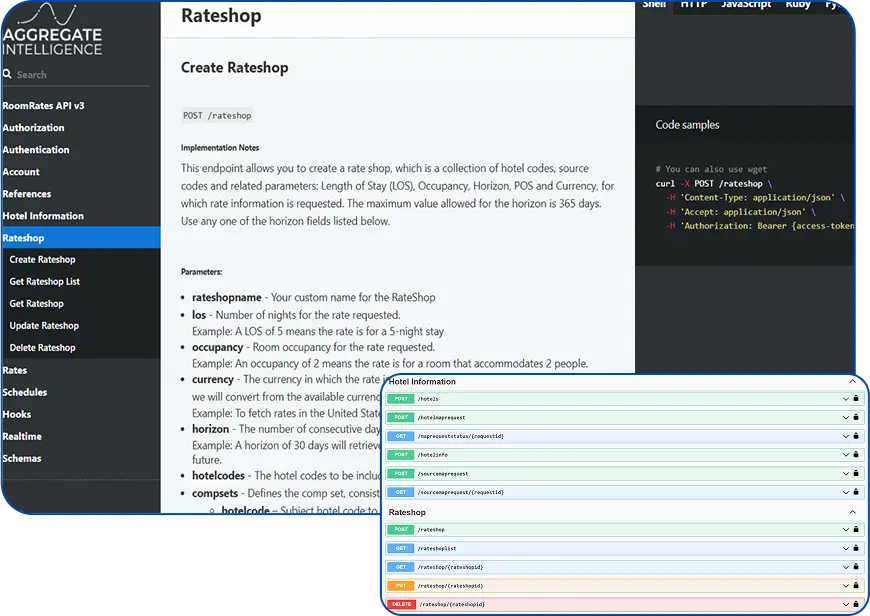
Task: Click the DELETE badge for /rateshop/{rateshopid}
Action: [402, 604]
